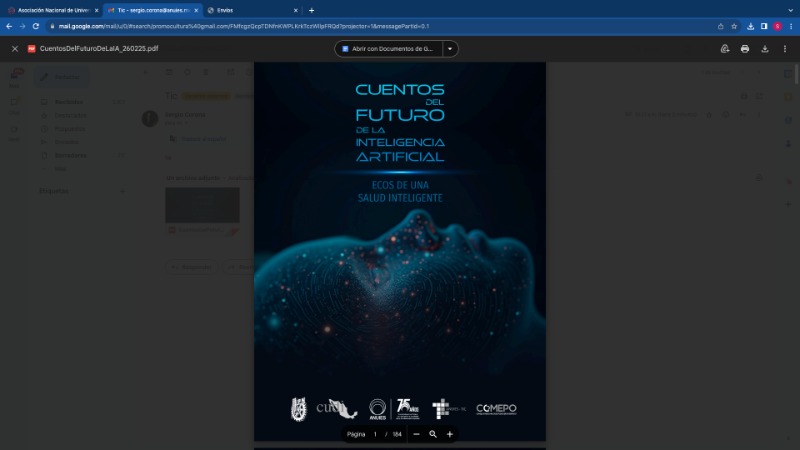
Task: Print the PDF using the printer icon
Action: coord(745,48)
